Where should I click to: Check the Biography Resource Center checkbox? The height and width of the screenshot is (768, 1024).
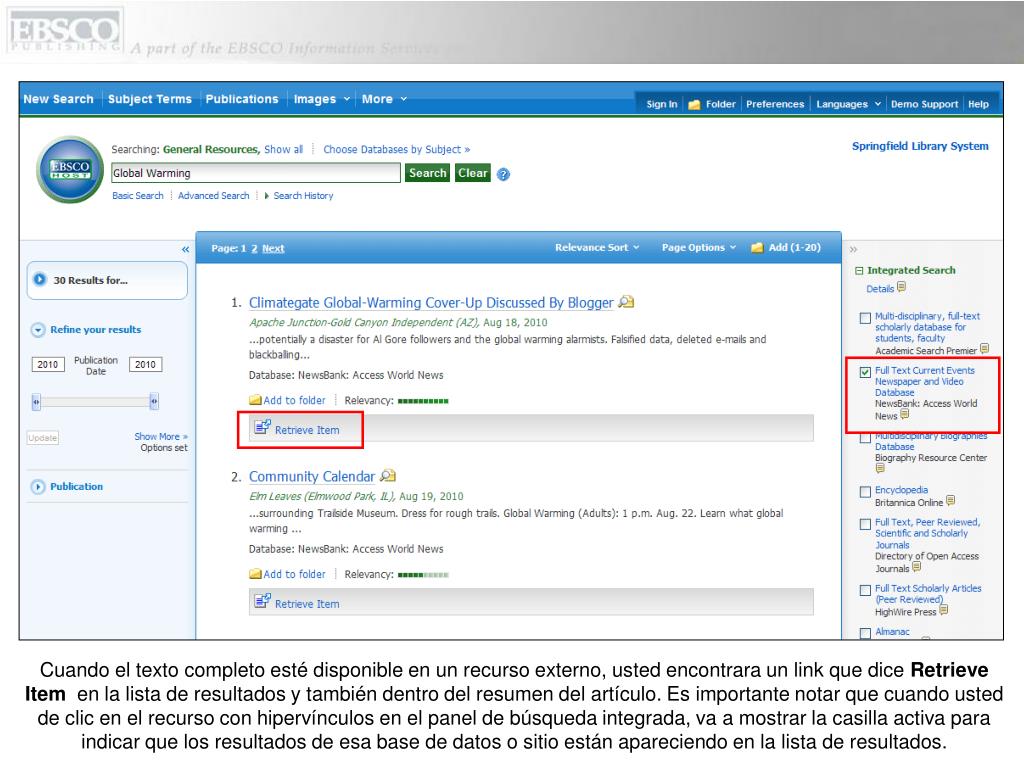point(865,440)
